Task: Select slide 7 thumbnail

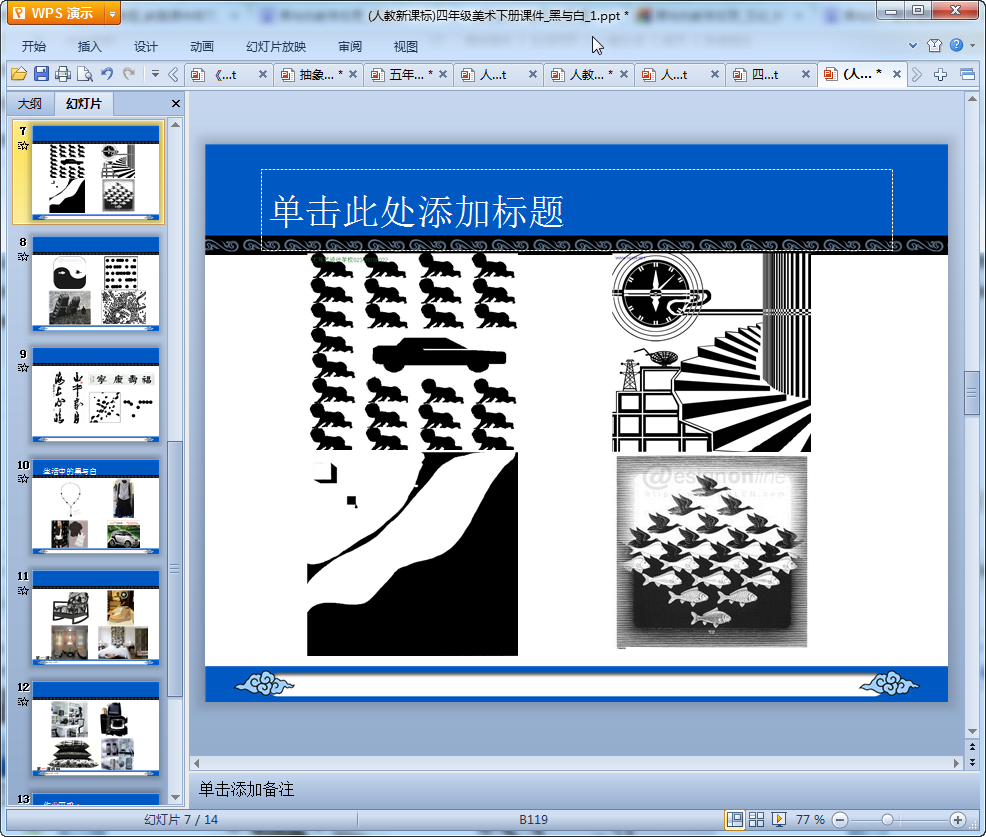Action: tap(96, 172)
